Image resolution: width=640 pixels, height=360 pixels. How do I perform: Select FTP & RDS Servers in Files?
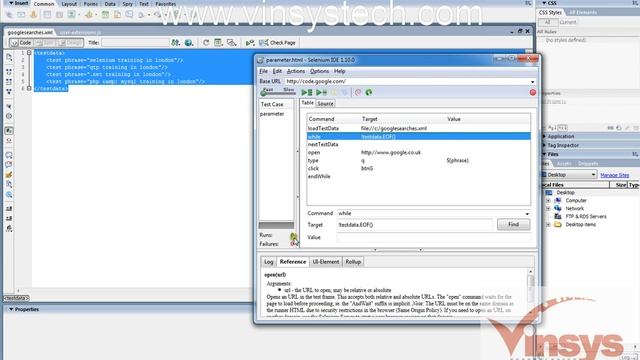click(x=586, y=217)
